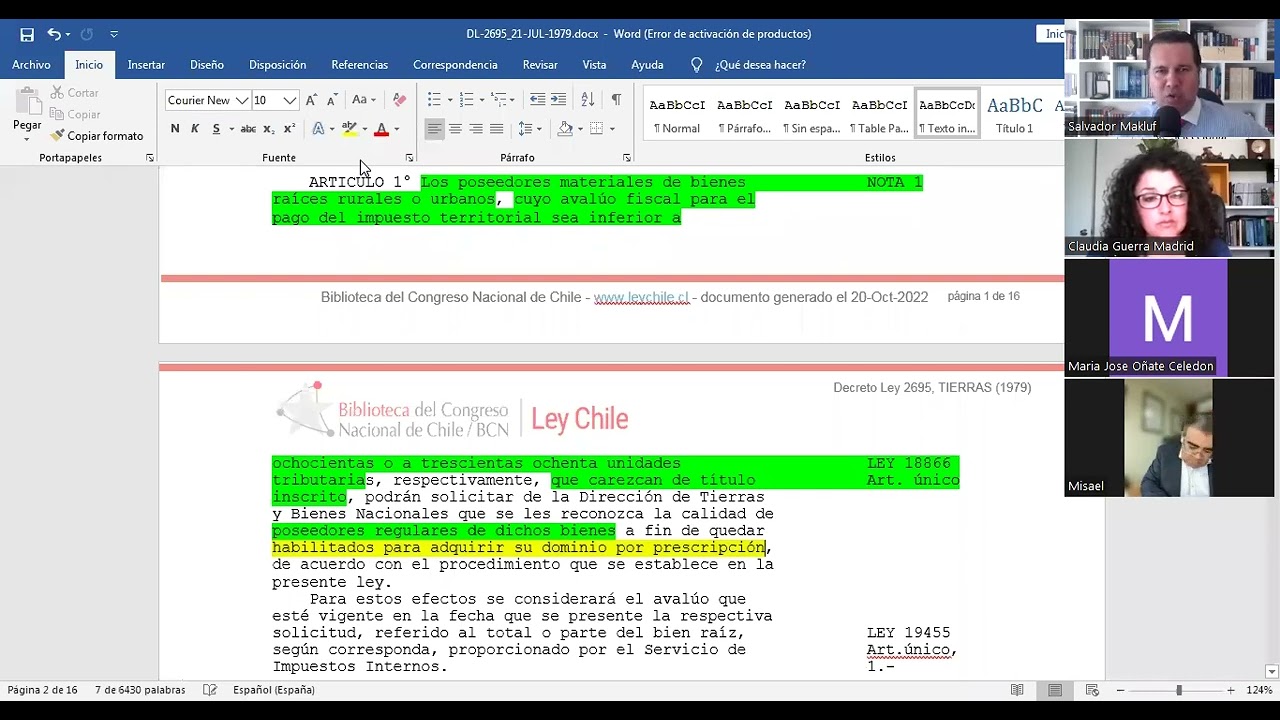
Task: Apply the Título 1 style
Action: point(1015,115)
